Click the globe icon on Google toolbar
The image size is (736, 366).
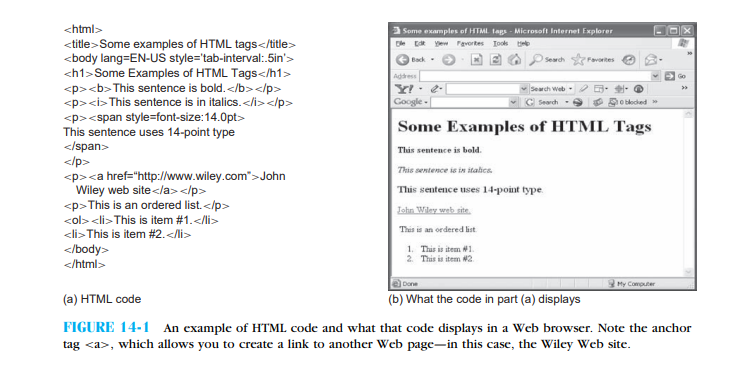577,102
